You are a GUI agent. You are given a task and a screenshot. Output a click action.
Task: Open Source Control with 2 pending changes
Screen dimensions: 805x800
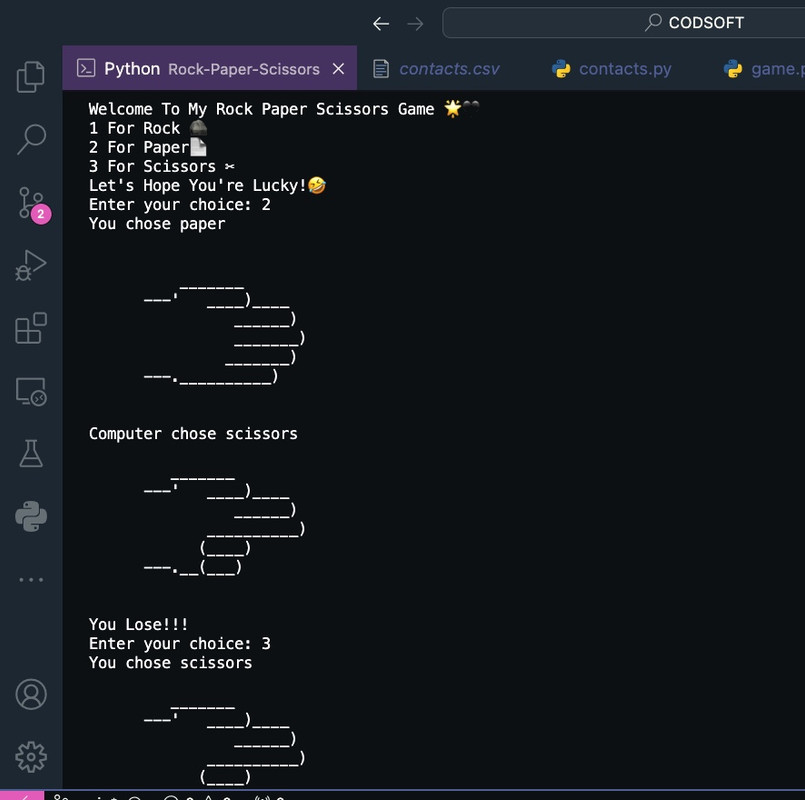pos(33,204)
